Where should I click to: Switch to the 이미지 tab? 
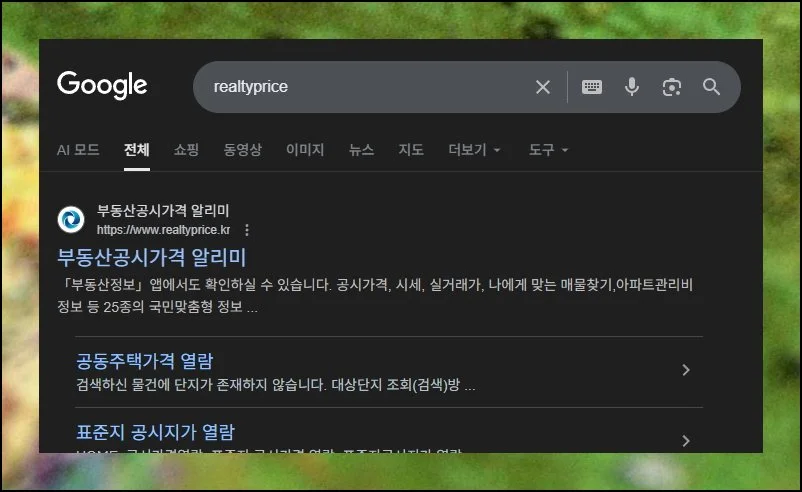(x=305, y=150)
